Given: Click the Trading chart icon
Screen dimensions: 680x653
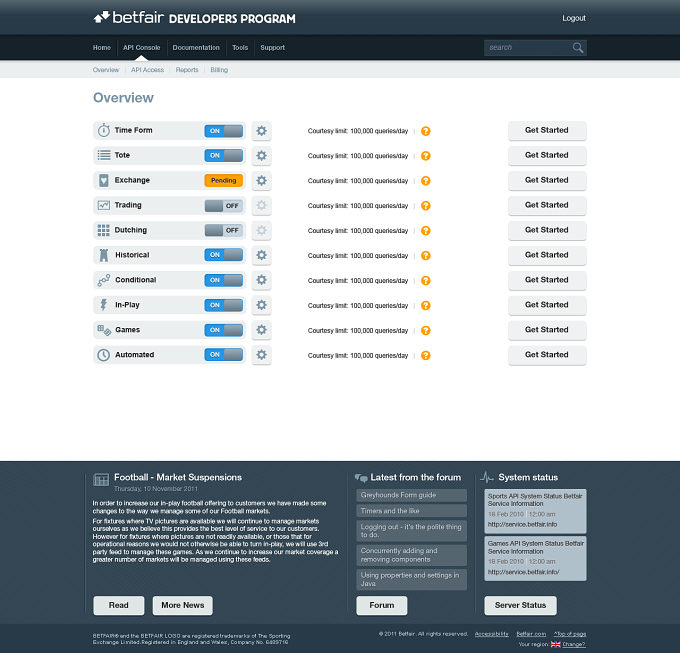Looking at the screenshot, I should pyautogui.click(x=104, y=205).
